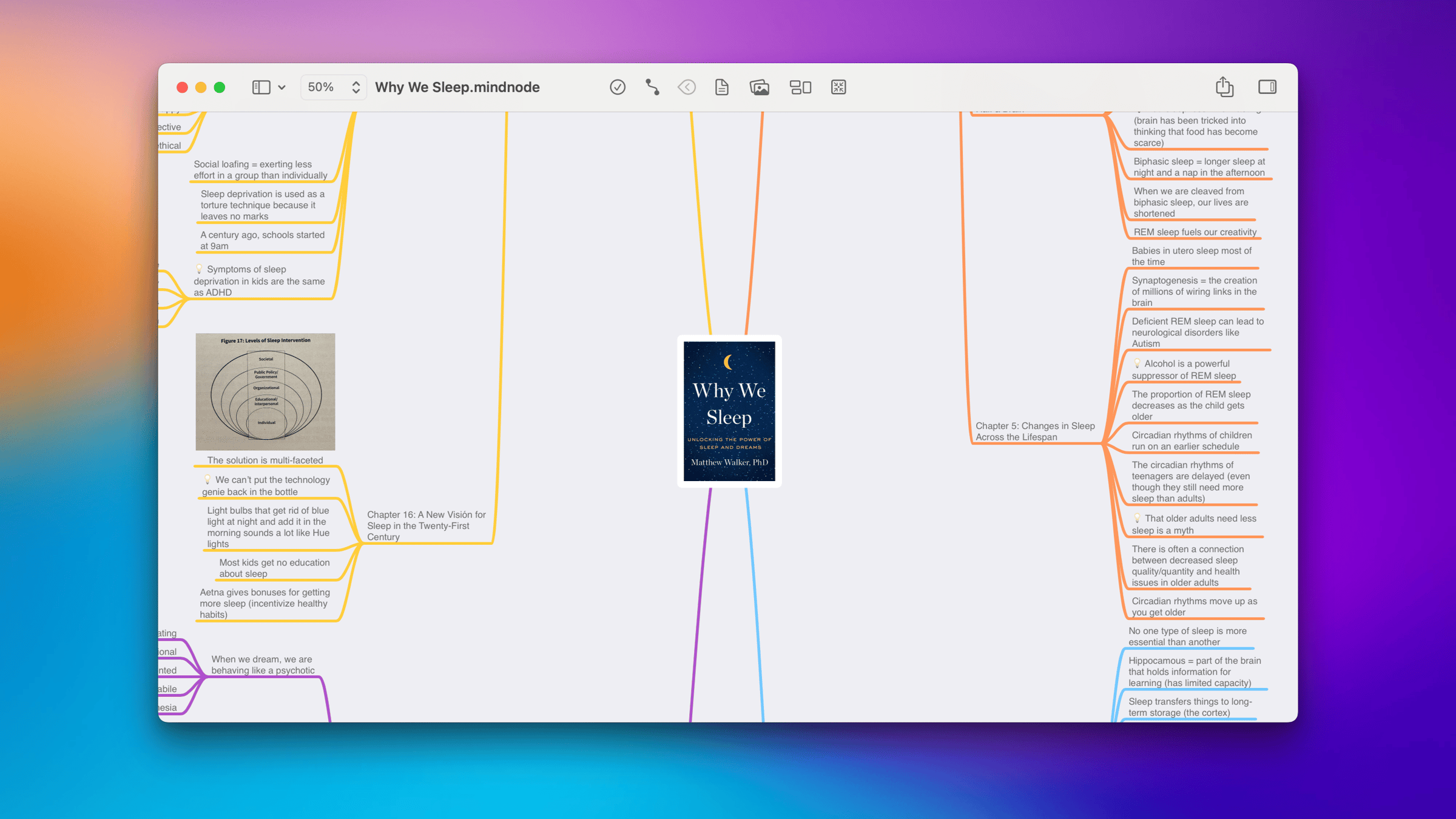This screenshot has width=1456, height=819.
Task: Insert an image with the photo icon
Action: [x=760, y=87]
